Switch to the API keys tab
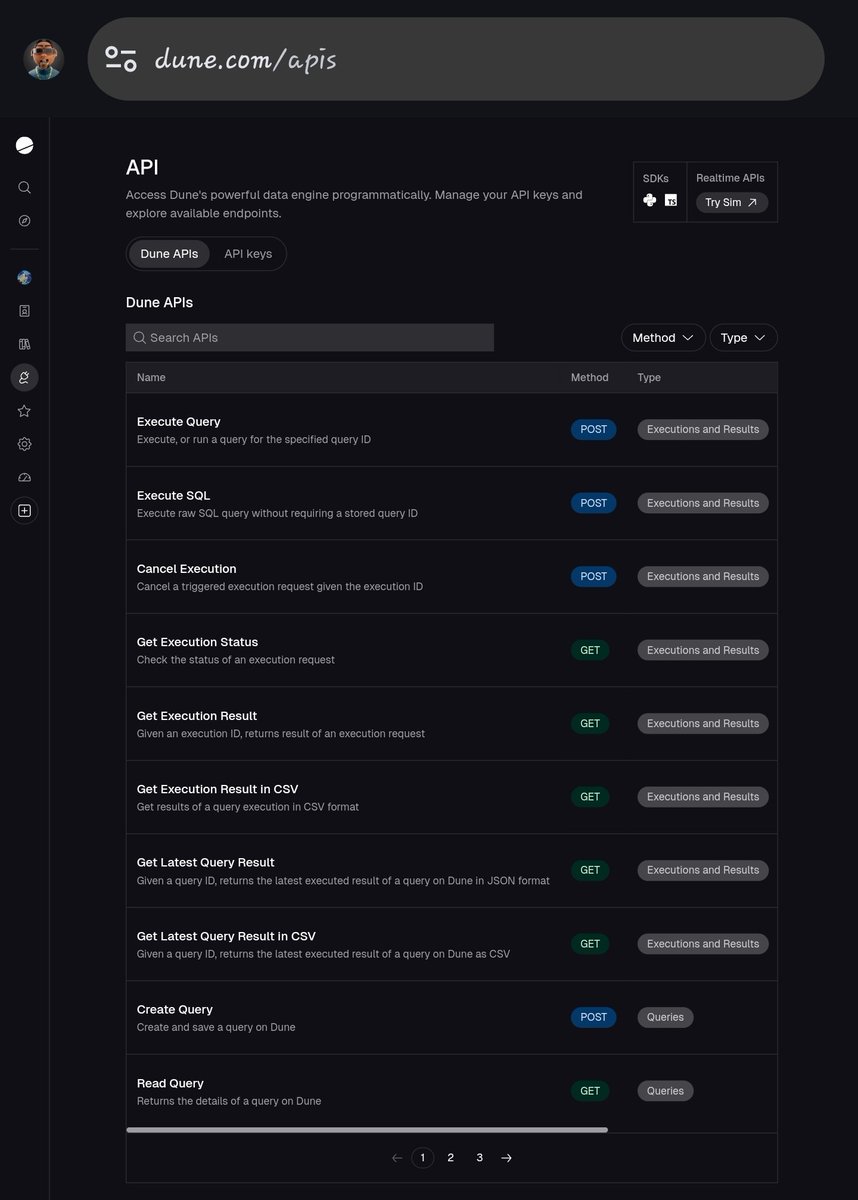 pos(247,253)
